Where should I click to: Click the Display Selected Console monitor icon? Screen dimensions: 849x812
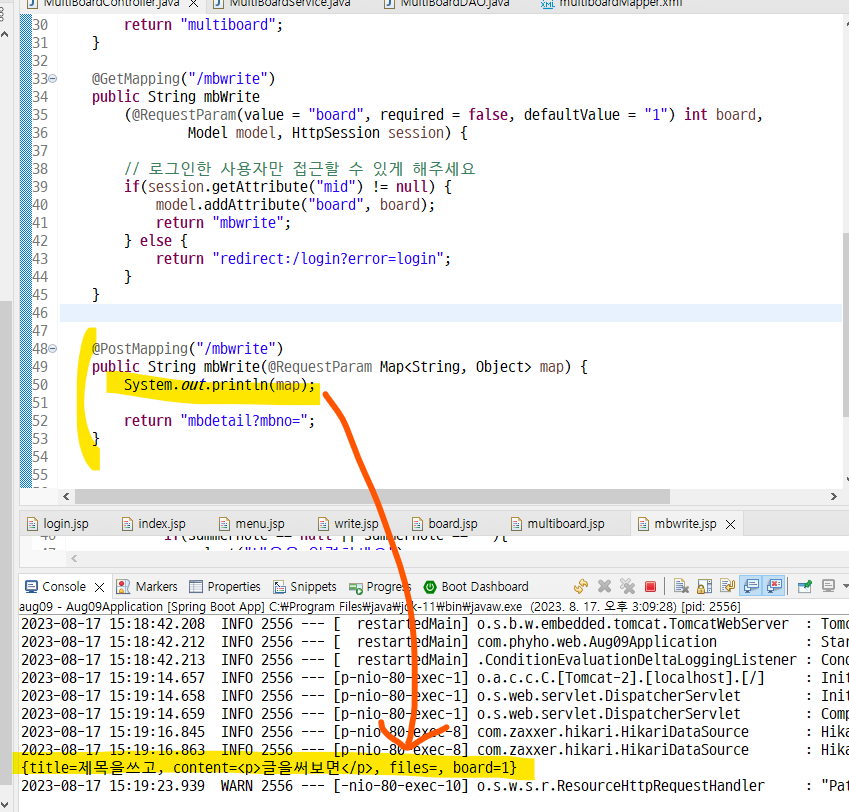pos(828,586)
